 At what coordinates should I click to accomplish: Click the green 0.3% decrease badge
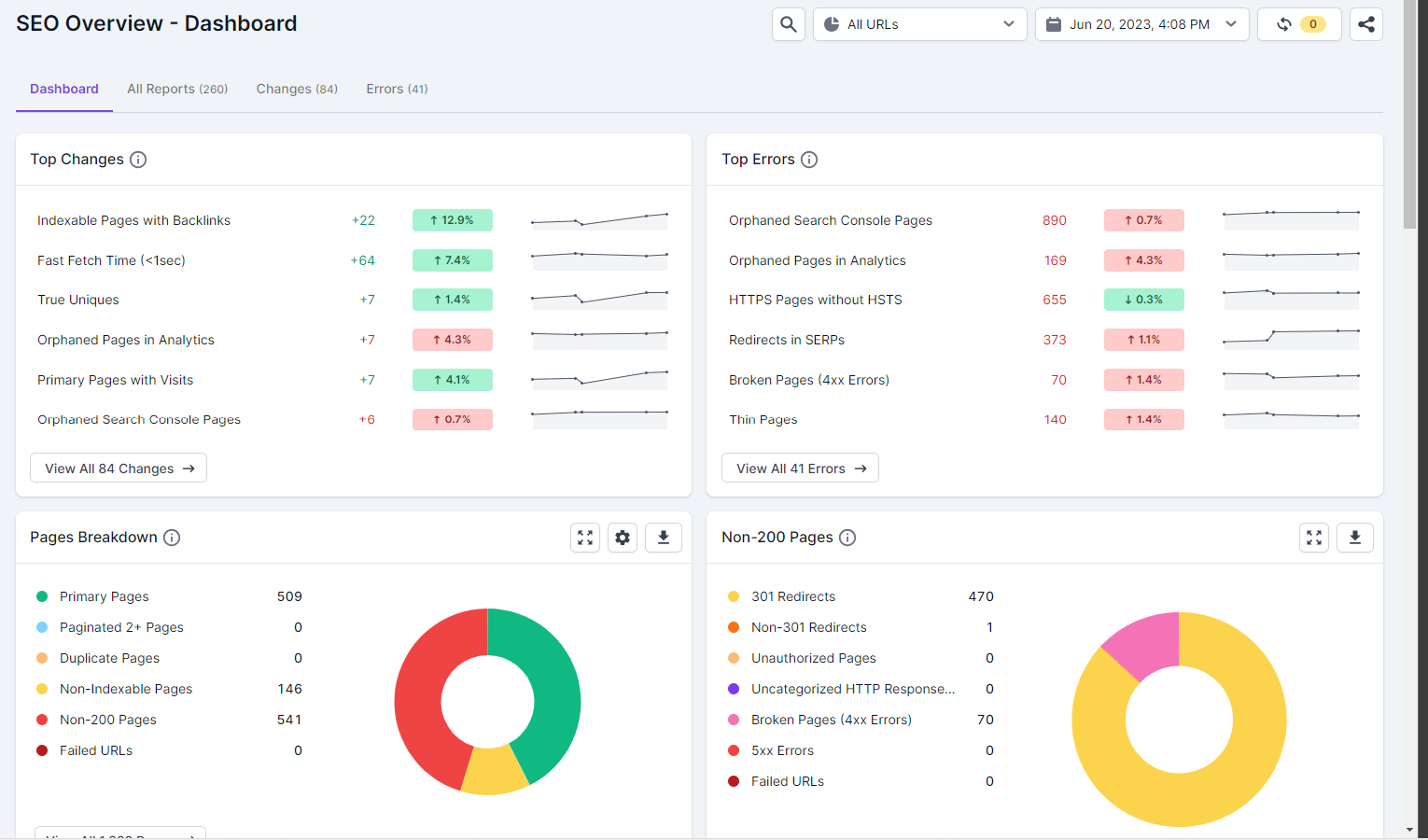(x=1144, y=300)
